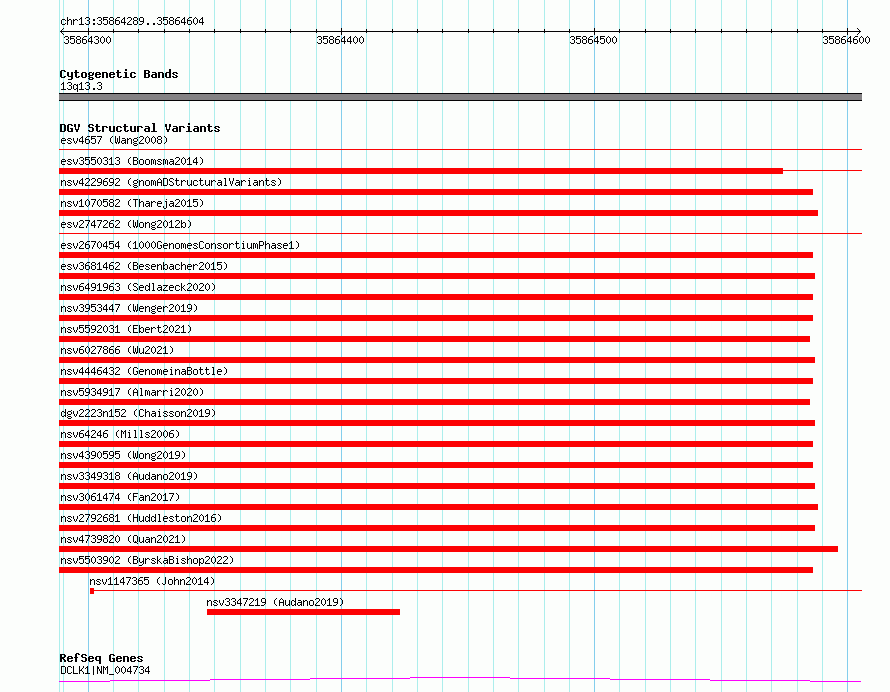
Task: Select the nsv2792681 (Huddleston2016) label
Action: click(141, 518)
